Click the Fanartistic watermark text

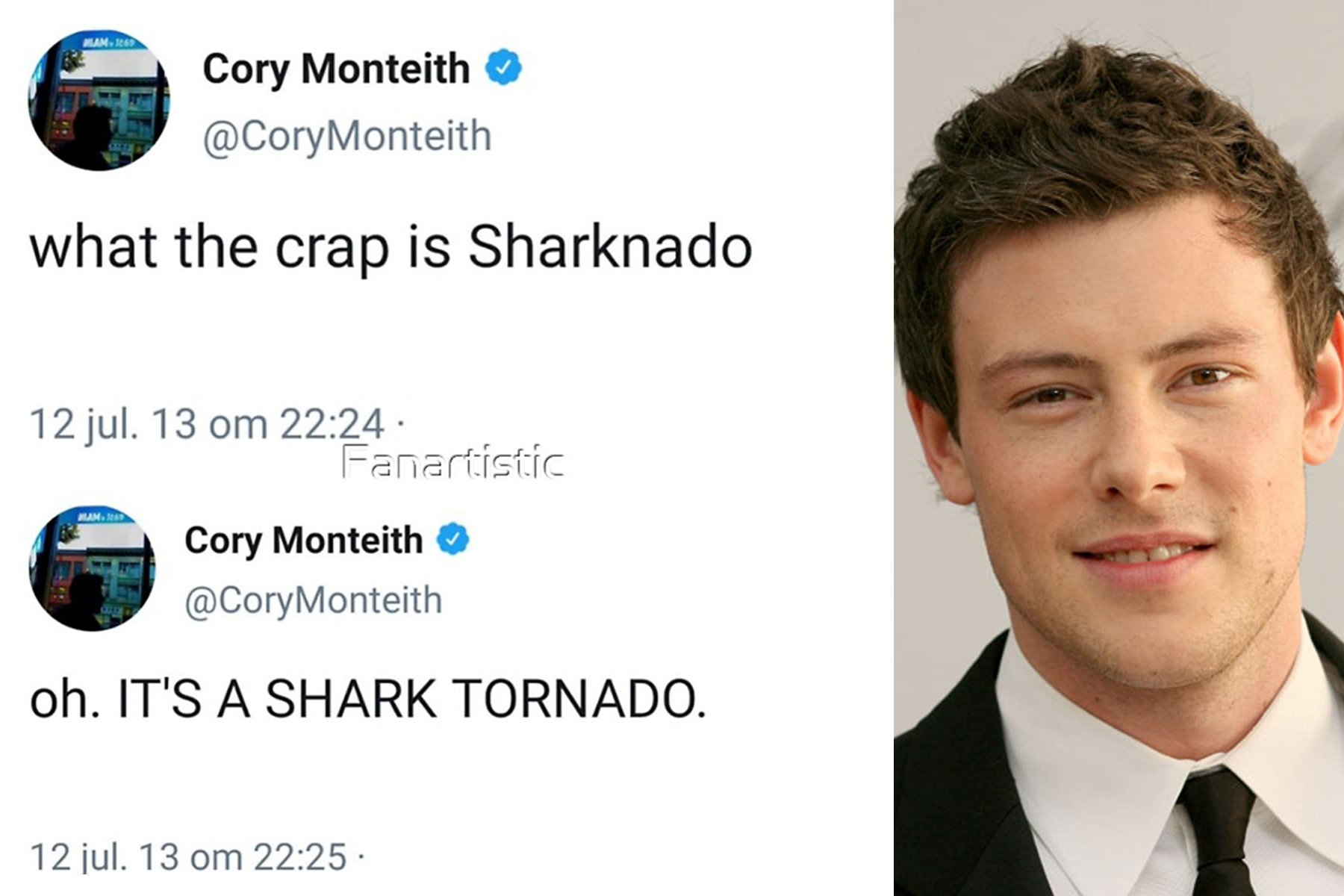tap(452, 461)
